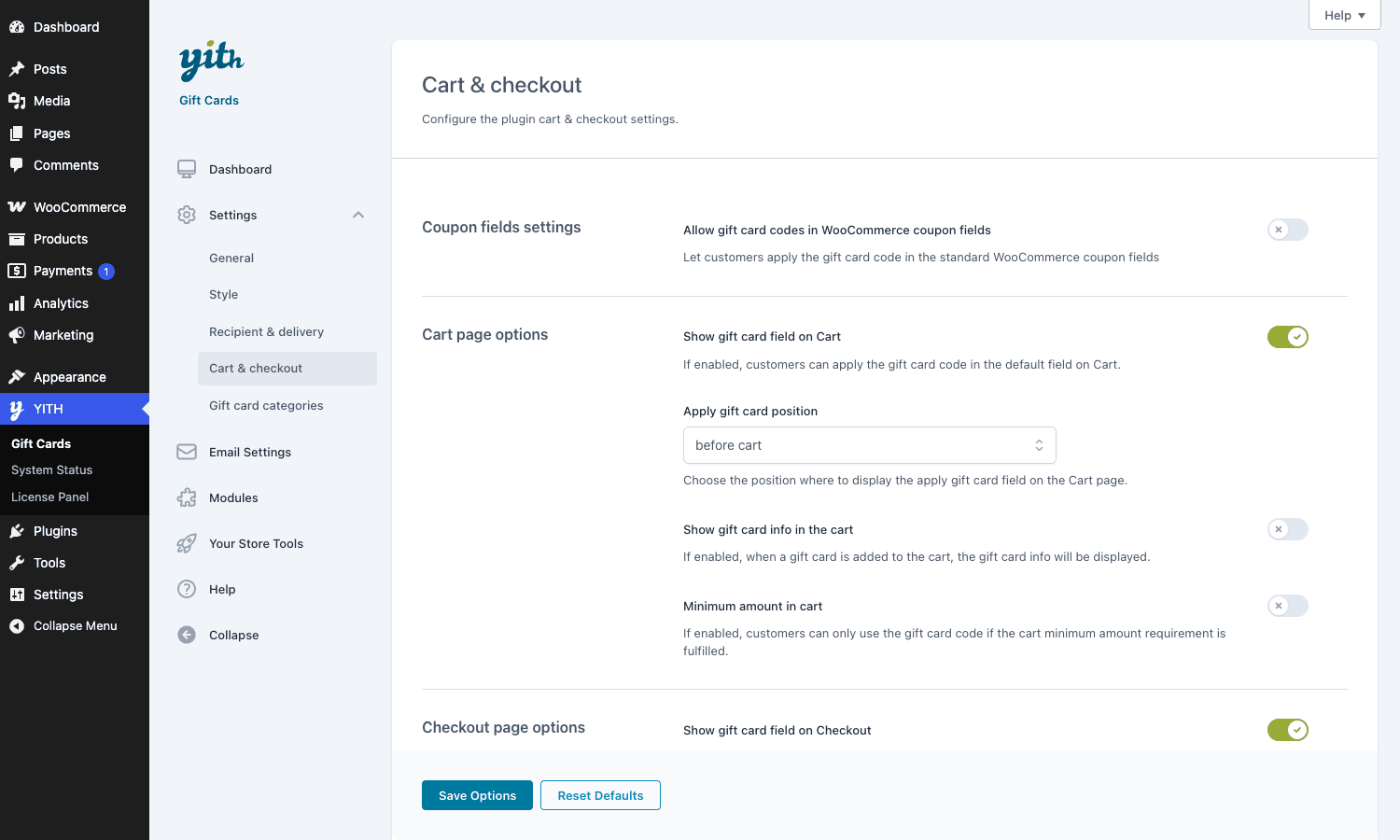Click the Marketing megaphone icon
Image resolution: width=1400 pixels, height=840 pixels.
(x=17, y=335)
